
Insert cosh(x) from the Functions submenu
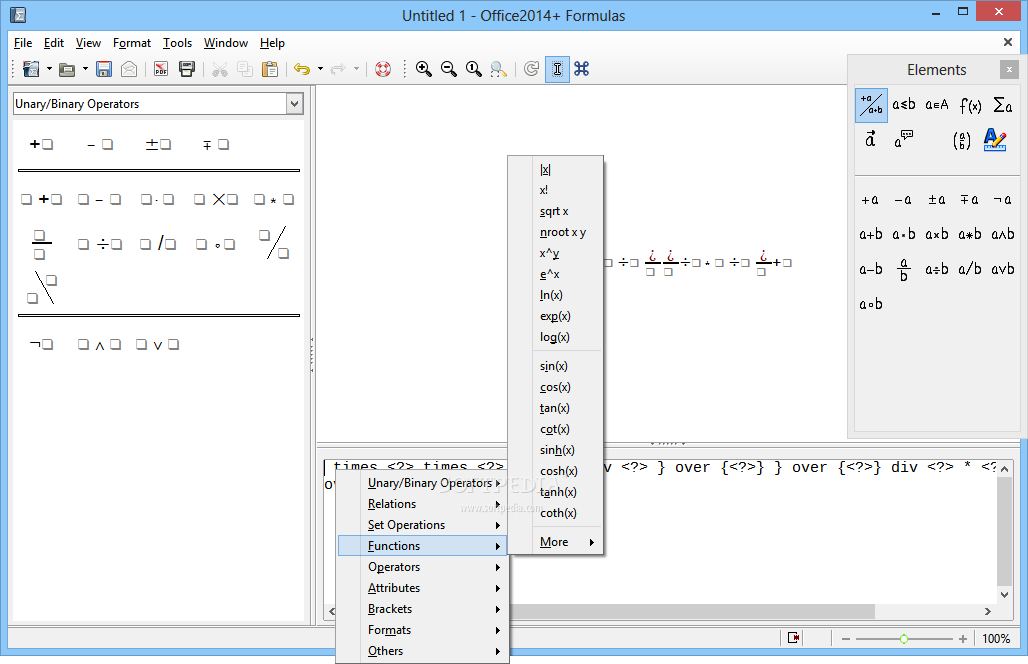pos(556,471)
